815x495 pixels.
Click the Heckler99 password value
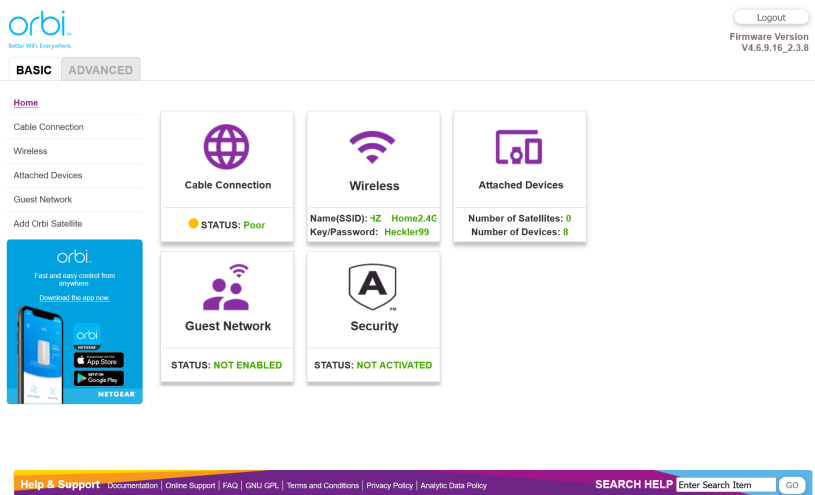[406, 232]
